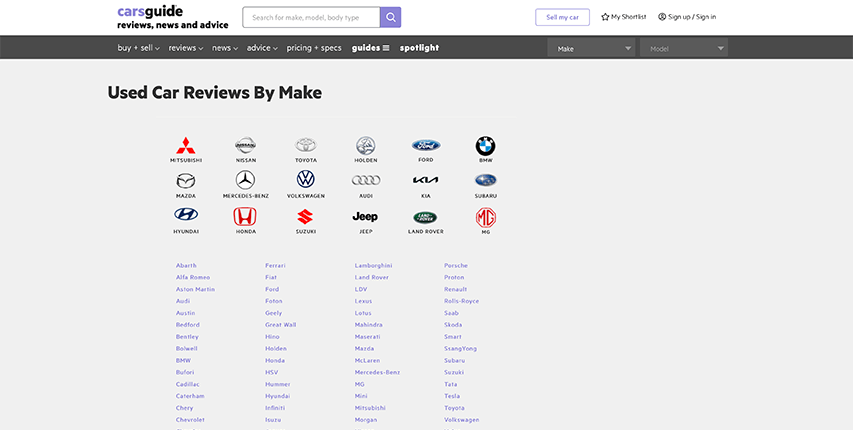The image size is (853, 430).
Task: Select the Mahindra link
Action: (368, 325)
